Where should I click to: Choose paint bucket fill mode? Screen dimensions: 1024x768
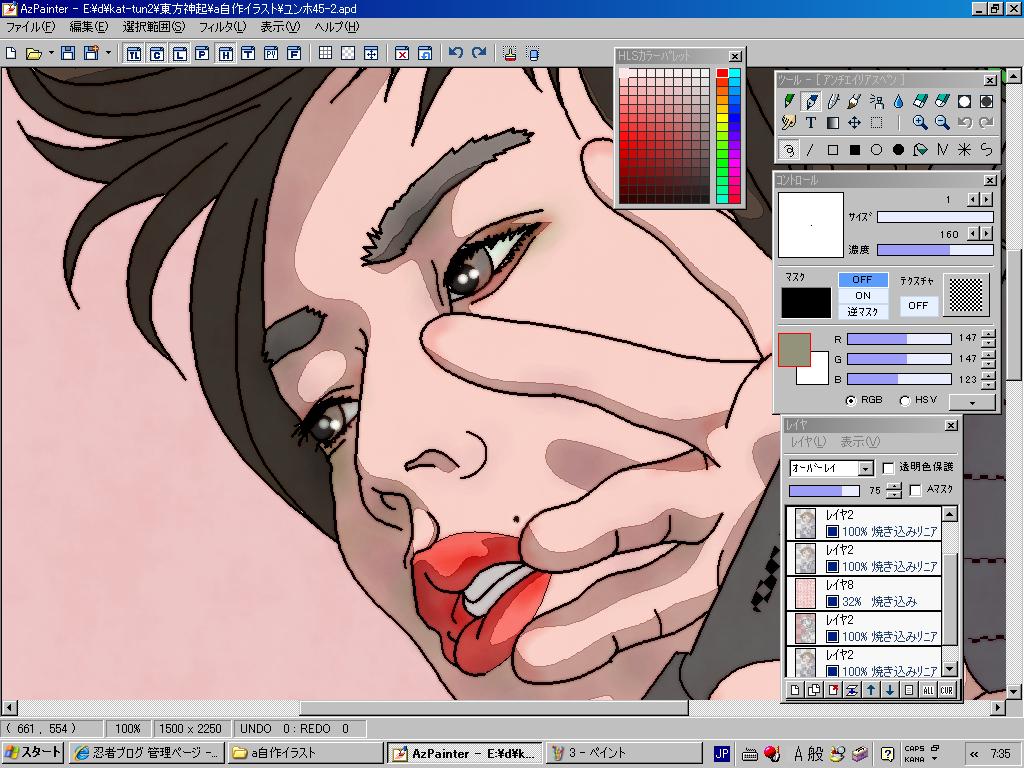point(920,150)
